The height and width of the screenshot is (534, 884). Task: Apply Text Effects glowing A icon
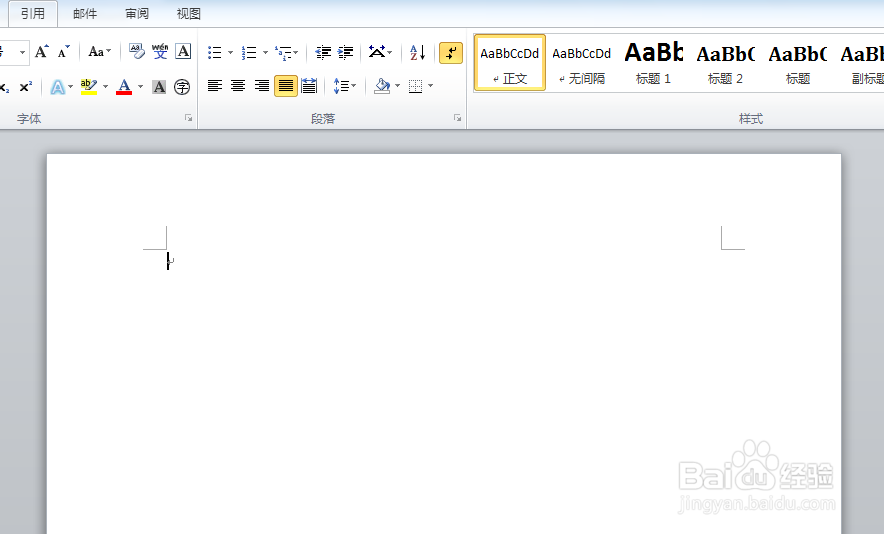[x=58, y=87]
